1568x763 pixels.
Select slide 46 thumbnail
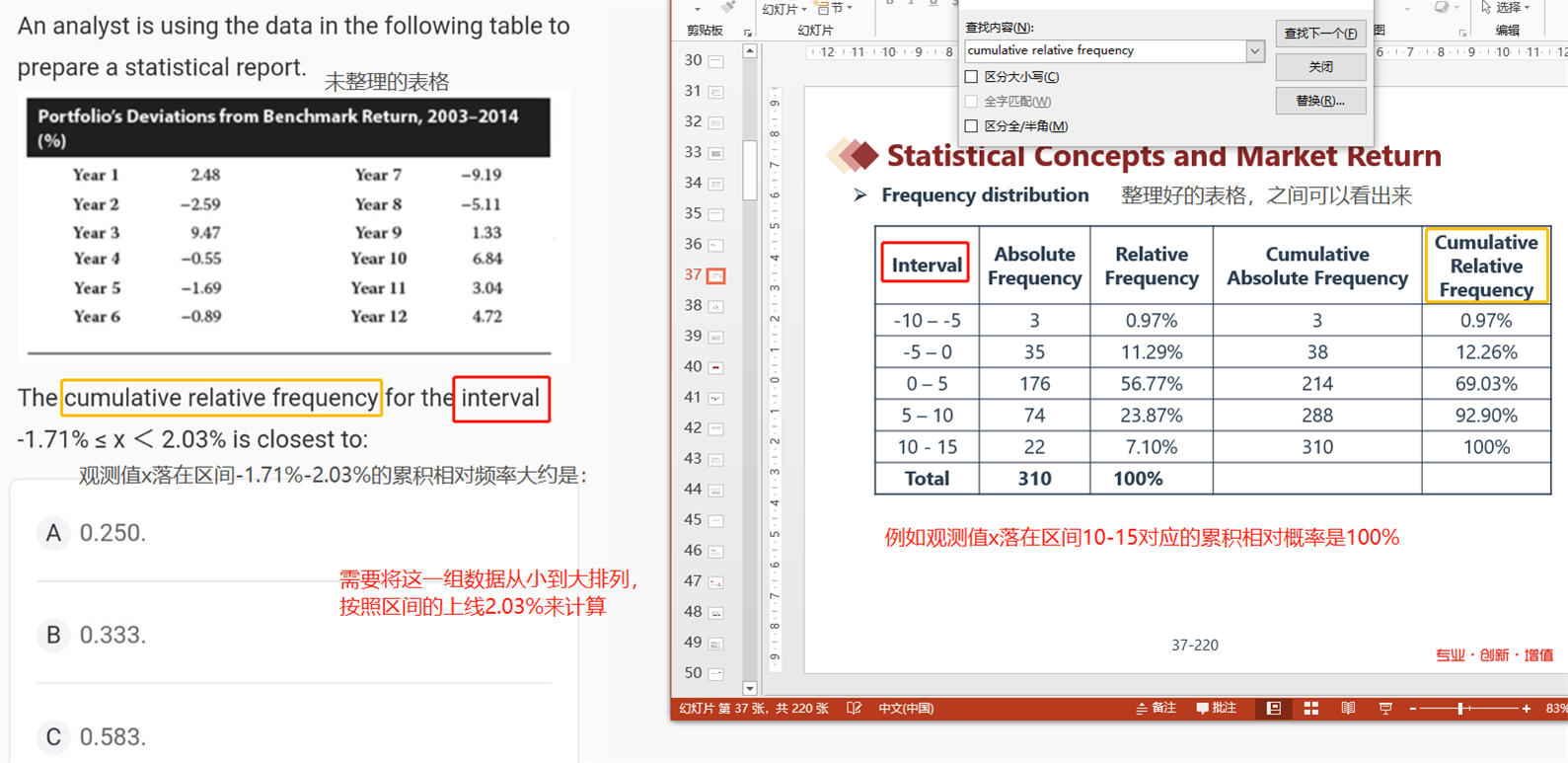click(716, 551)
